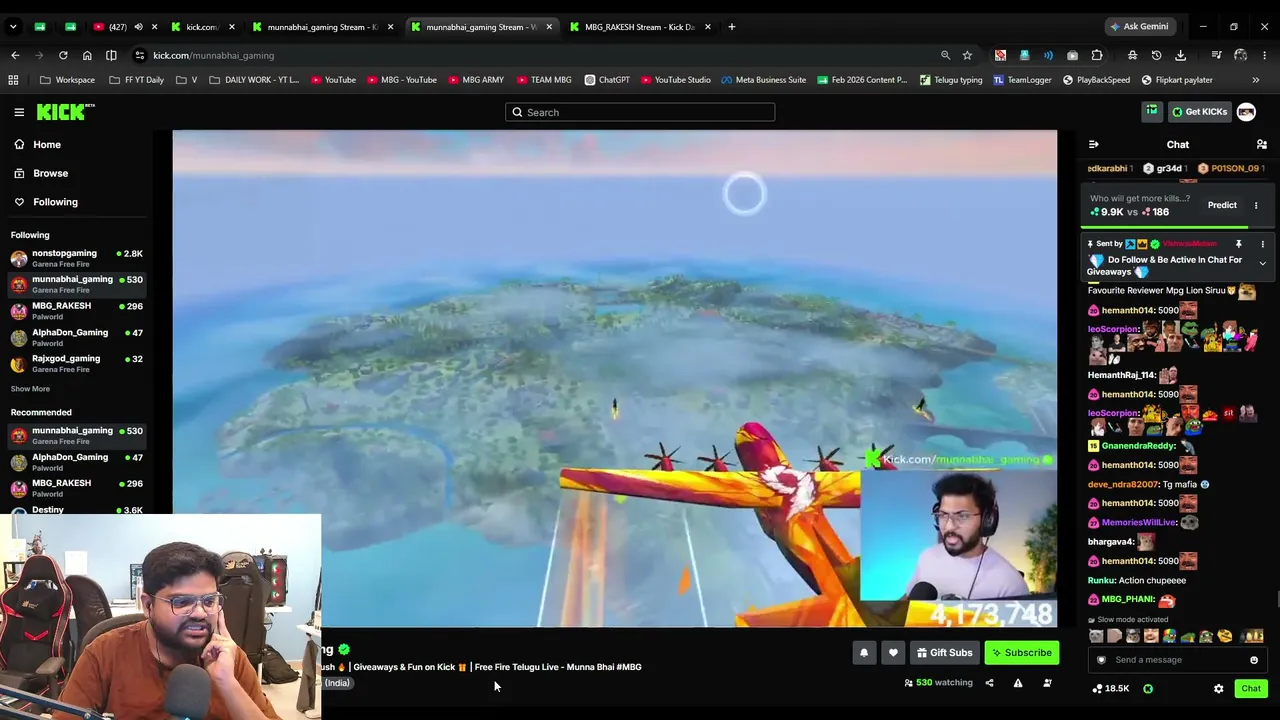
Task: Open the YouTube Studio bookmark
Action: [676, 80]
